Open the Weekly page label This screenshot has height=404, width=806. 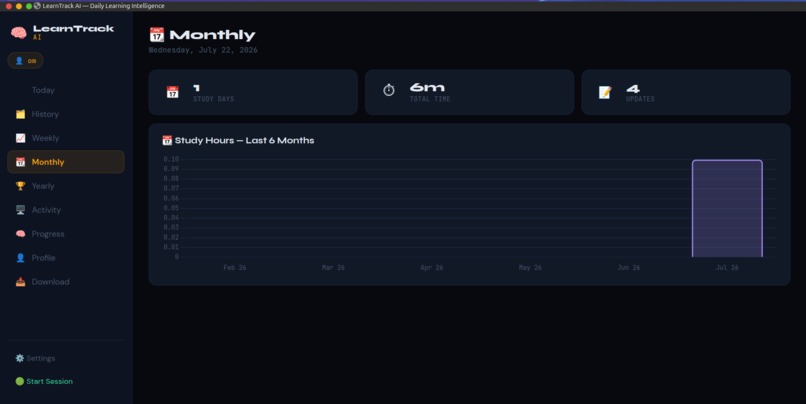pyautogui.click(x=45, y=138)
